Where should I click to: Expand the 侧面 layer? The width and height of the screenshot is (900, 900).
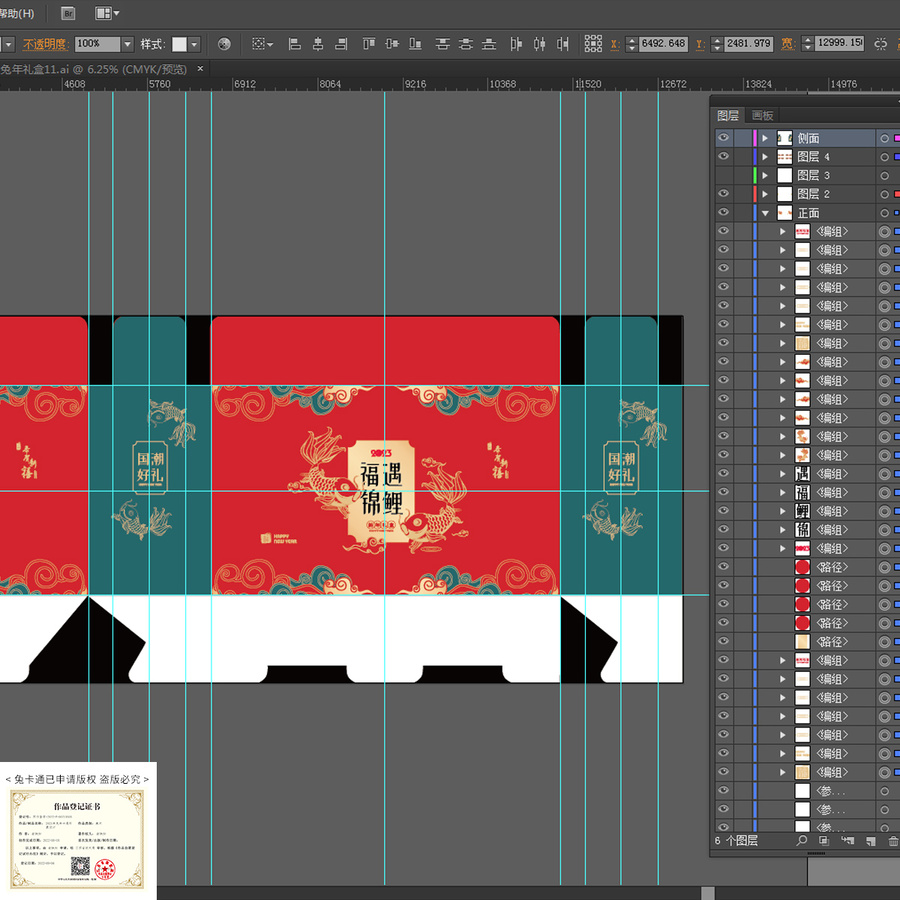point(765,138)
